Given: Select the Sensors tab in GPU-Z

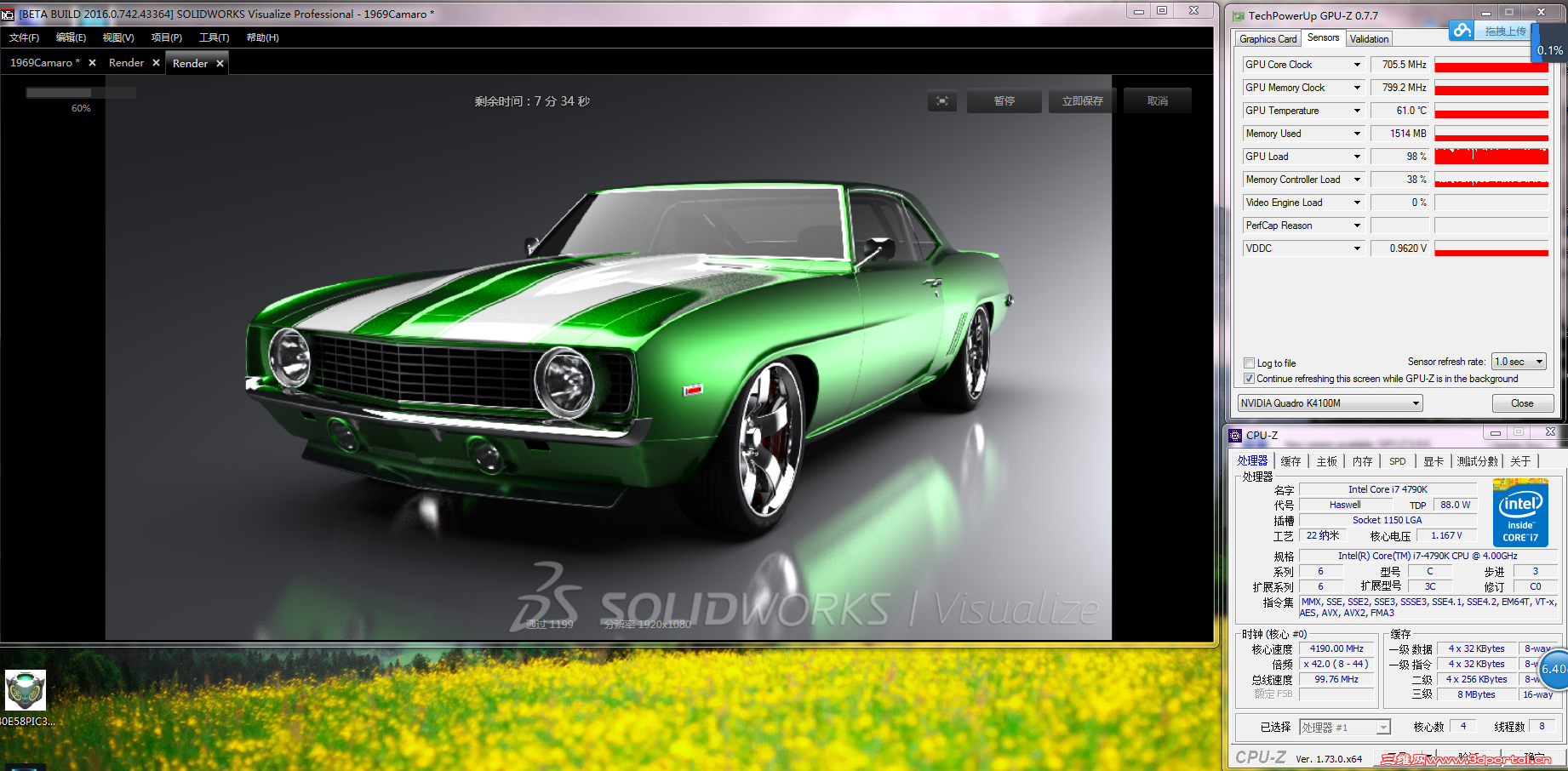Looking at the screenshot, I should point(1323,37).
